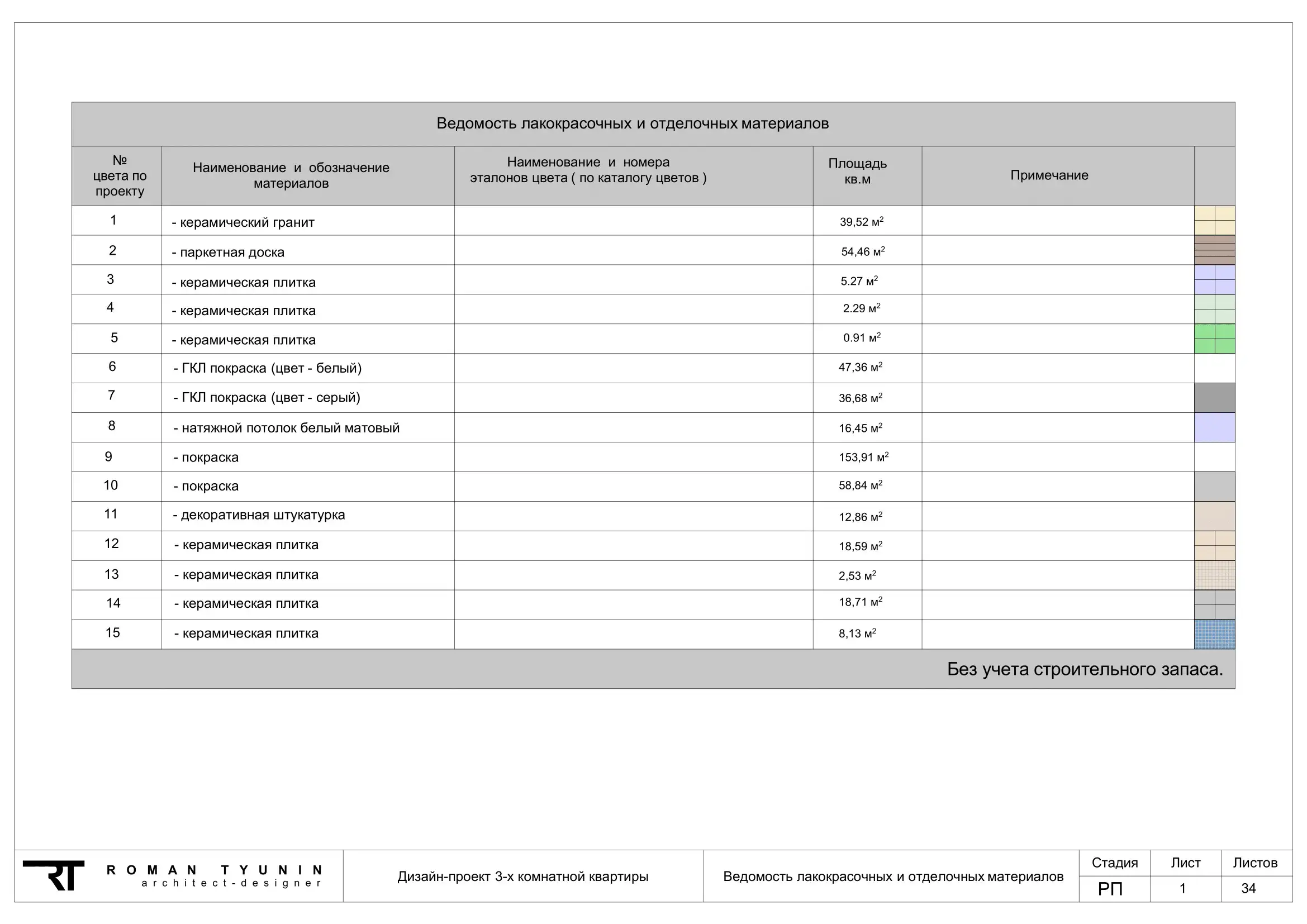Click the area value 58,84 м²
Screen dimensions: 1307x924
[860, 485]
